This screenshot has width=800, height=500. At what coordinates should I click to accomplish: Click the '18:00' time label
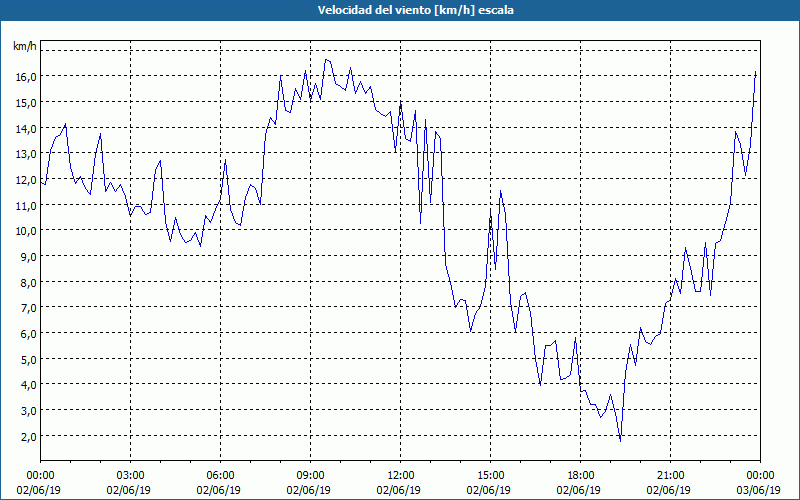tap(580, 476)
